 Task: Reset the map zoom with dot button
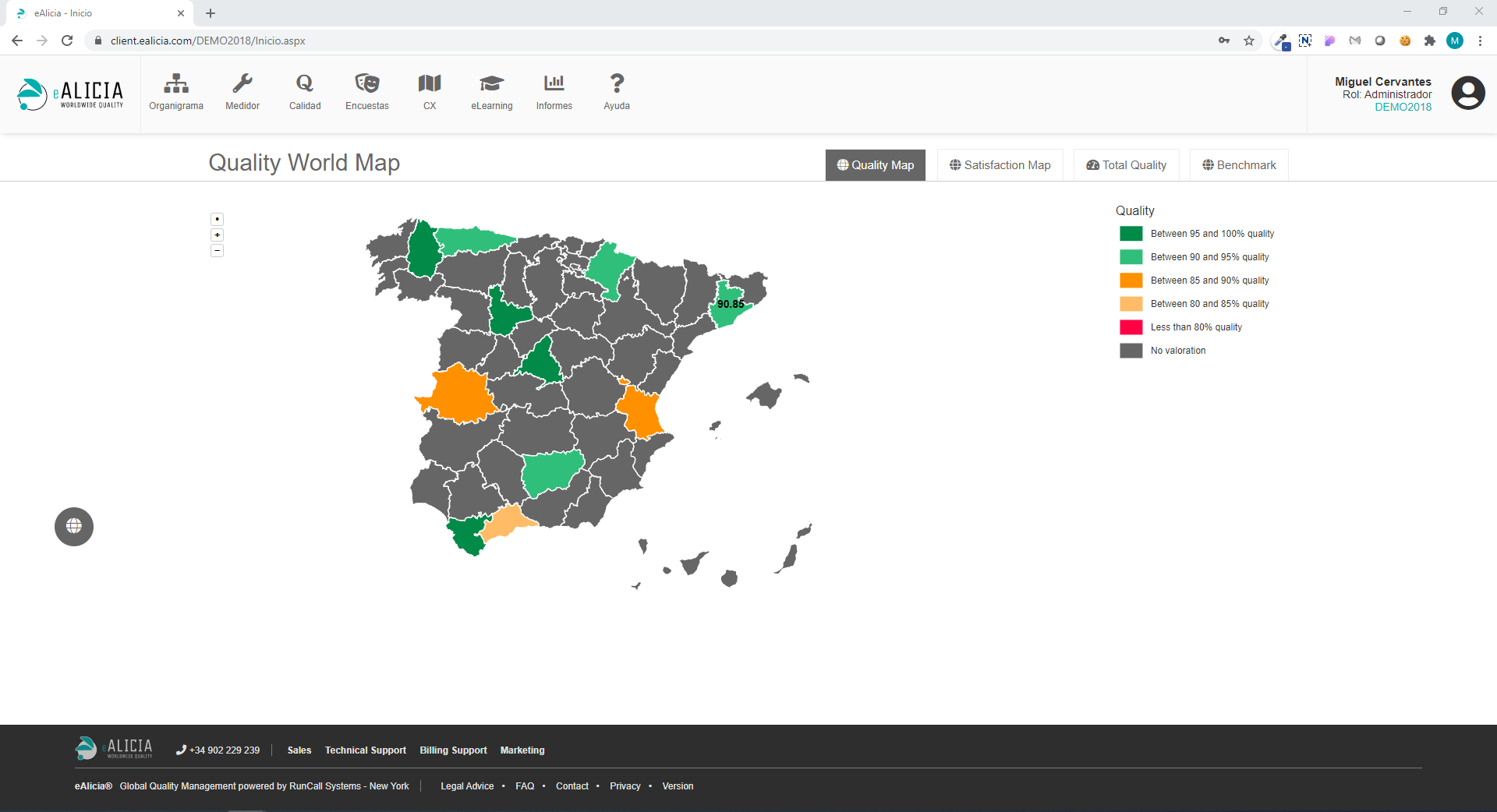pyautogui.click(x=218, y=220)
